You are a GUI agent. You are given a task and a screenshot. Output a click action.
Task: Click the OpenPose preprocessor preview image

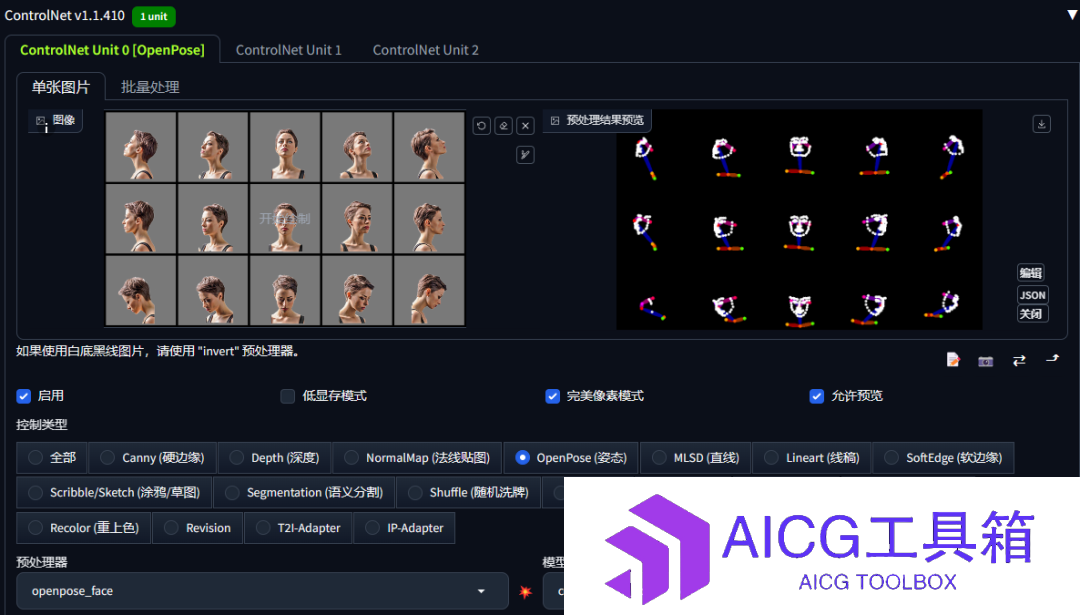click(x=799, y=219)
